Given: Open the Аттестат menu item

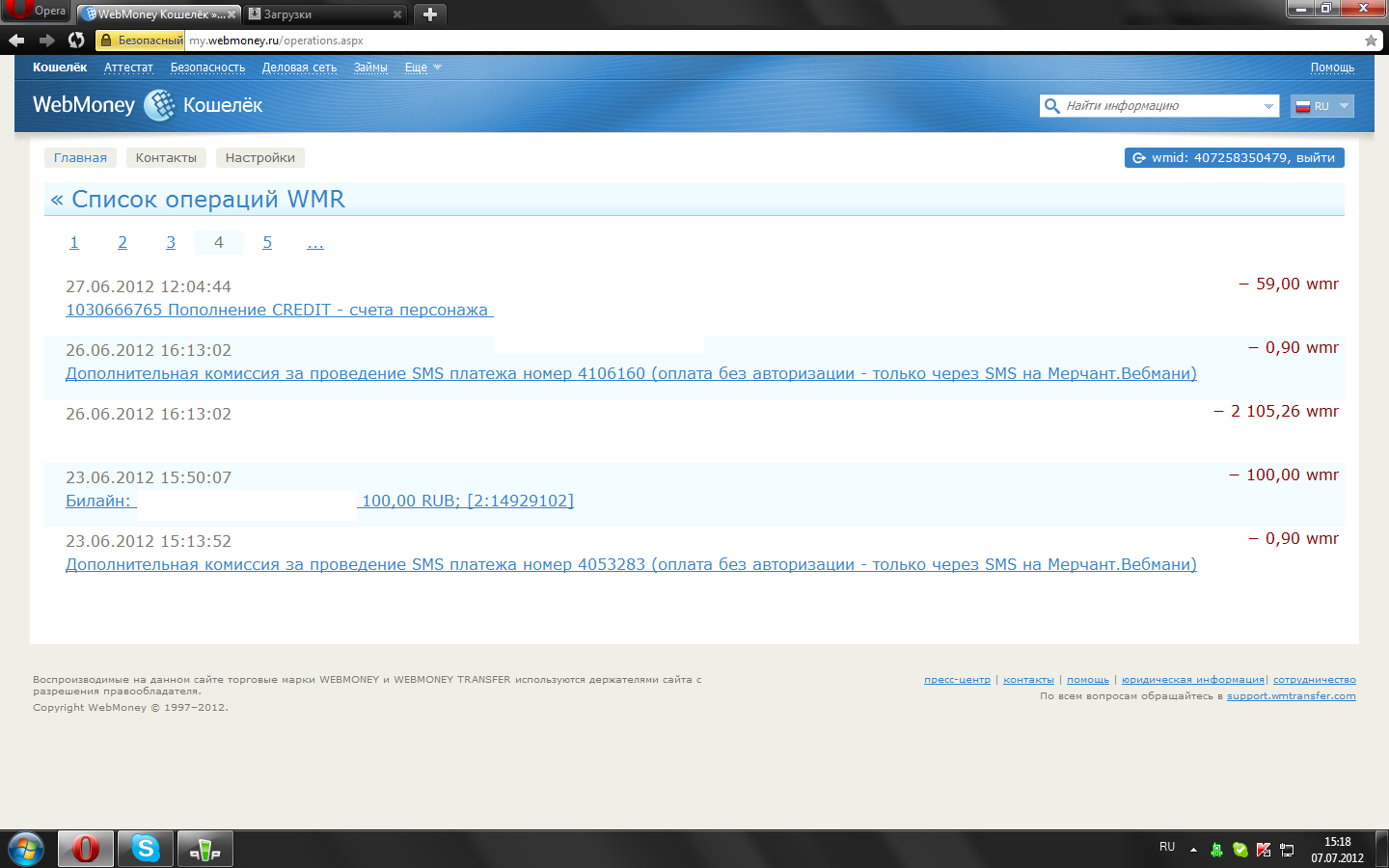Looking at the screenshot, I should coord(128,68).
